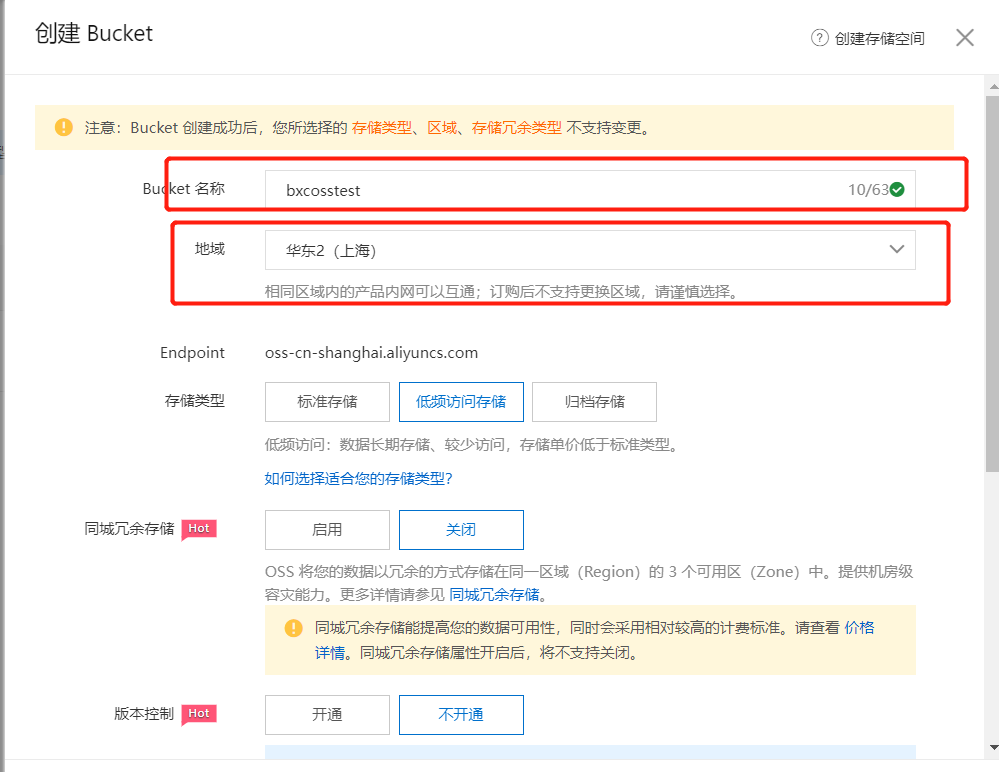Click the green checkmark beside the name counter
Screen dimensions: 999x772
(896, 189)
